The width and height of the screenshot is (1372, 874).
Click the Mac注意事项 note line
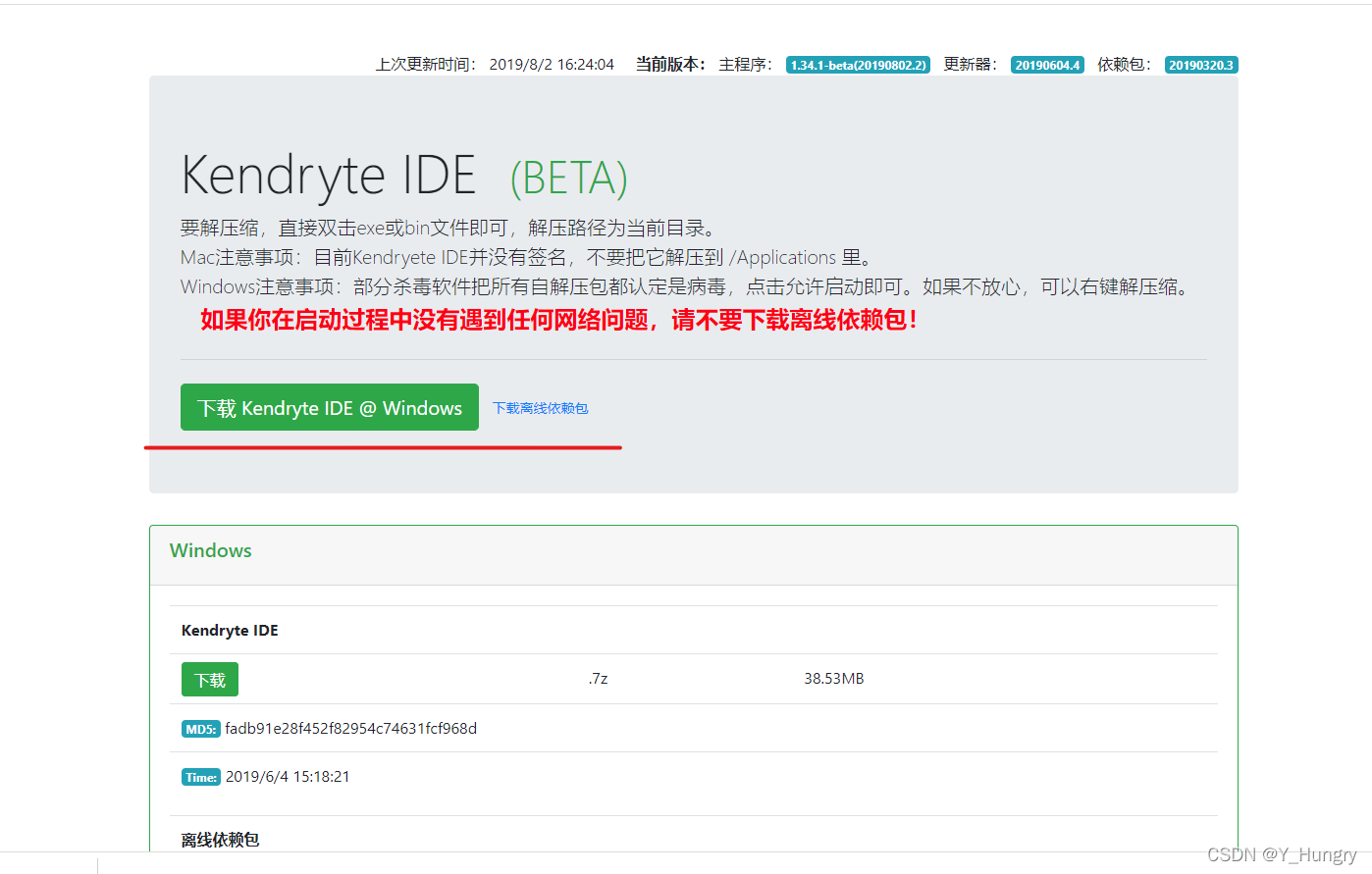coord(526,257)
